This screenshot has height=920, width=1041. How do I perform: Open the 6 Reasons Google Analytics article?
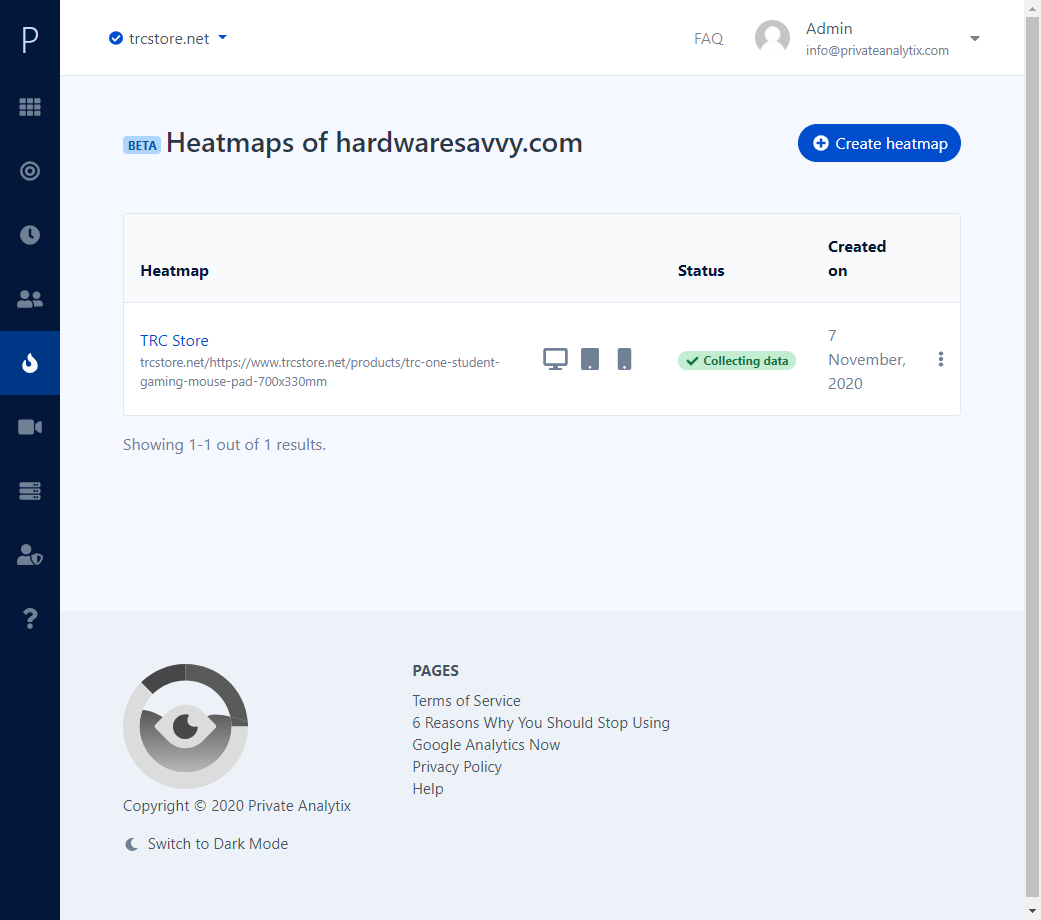[541, 733]
